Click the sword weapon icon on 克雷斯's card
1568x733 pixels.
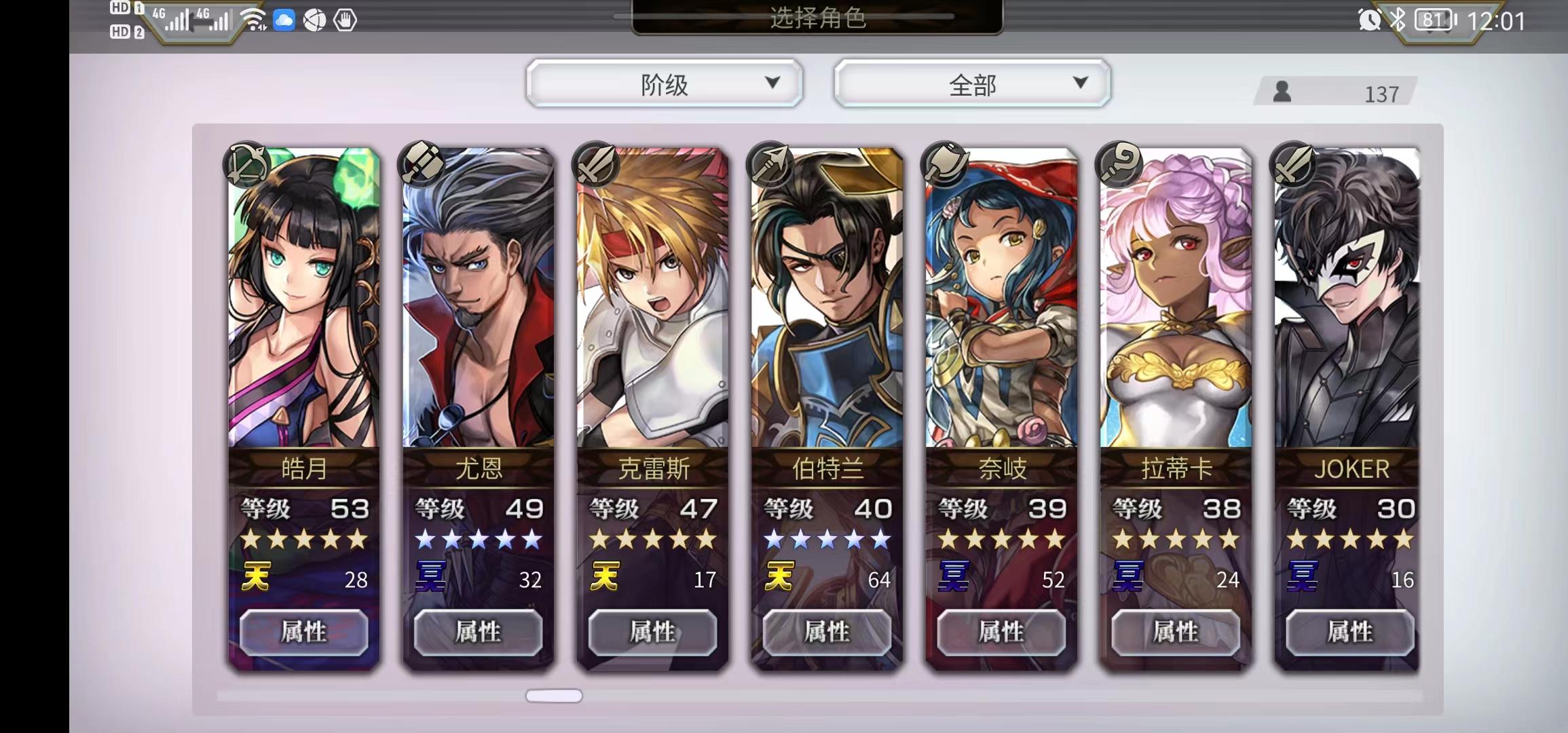tap(596, 164)
